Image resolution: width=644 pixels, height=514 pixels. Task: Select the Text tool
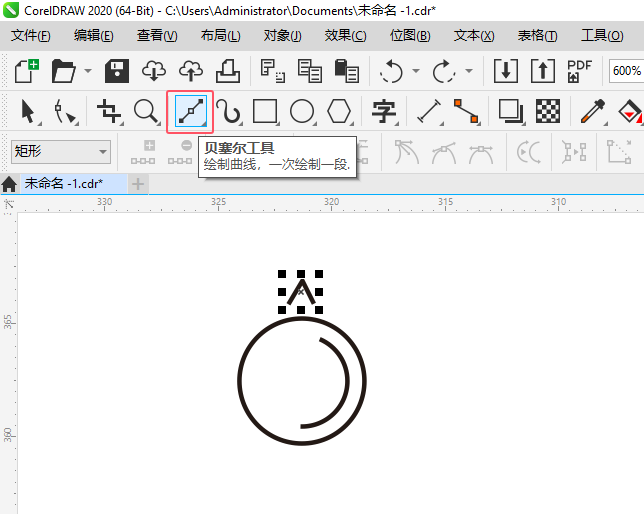[384, 111]
